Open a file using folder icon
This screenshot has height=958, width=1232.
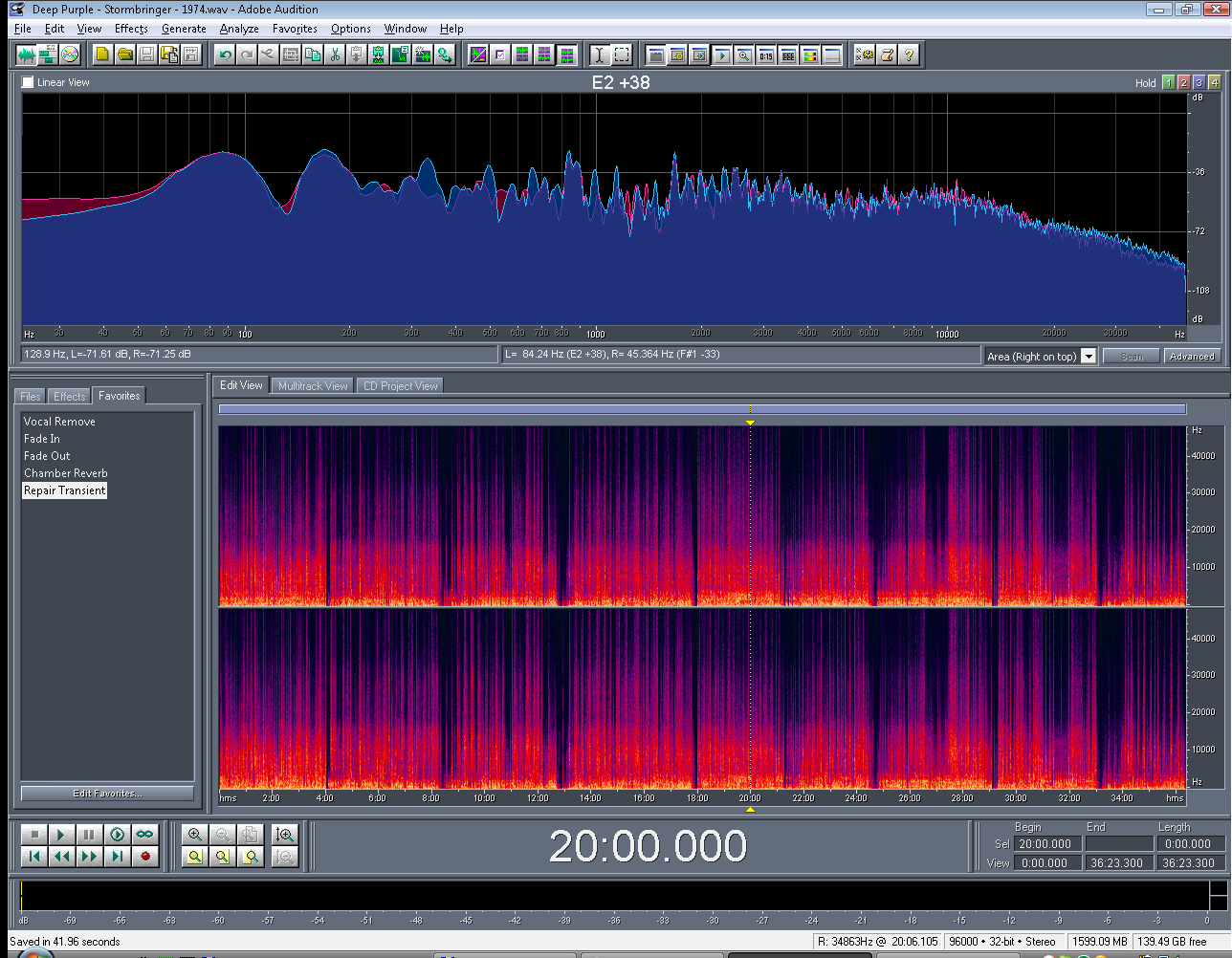pyautogui.click(x=125, y=54)
